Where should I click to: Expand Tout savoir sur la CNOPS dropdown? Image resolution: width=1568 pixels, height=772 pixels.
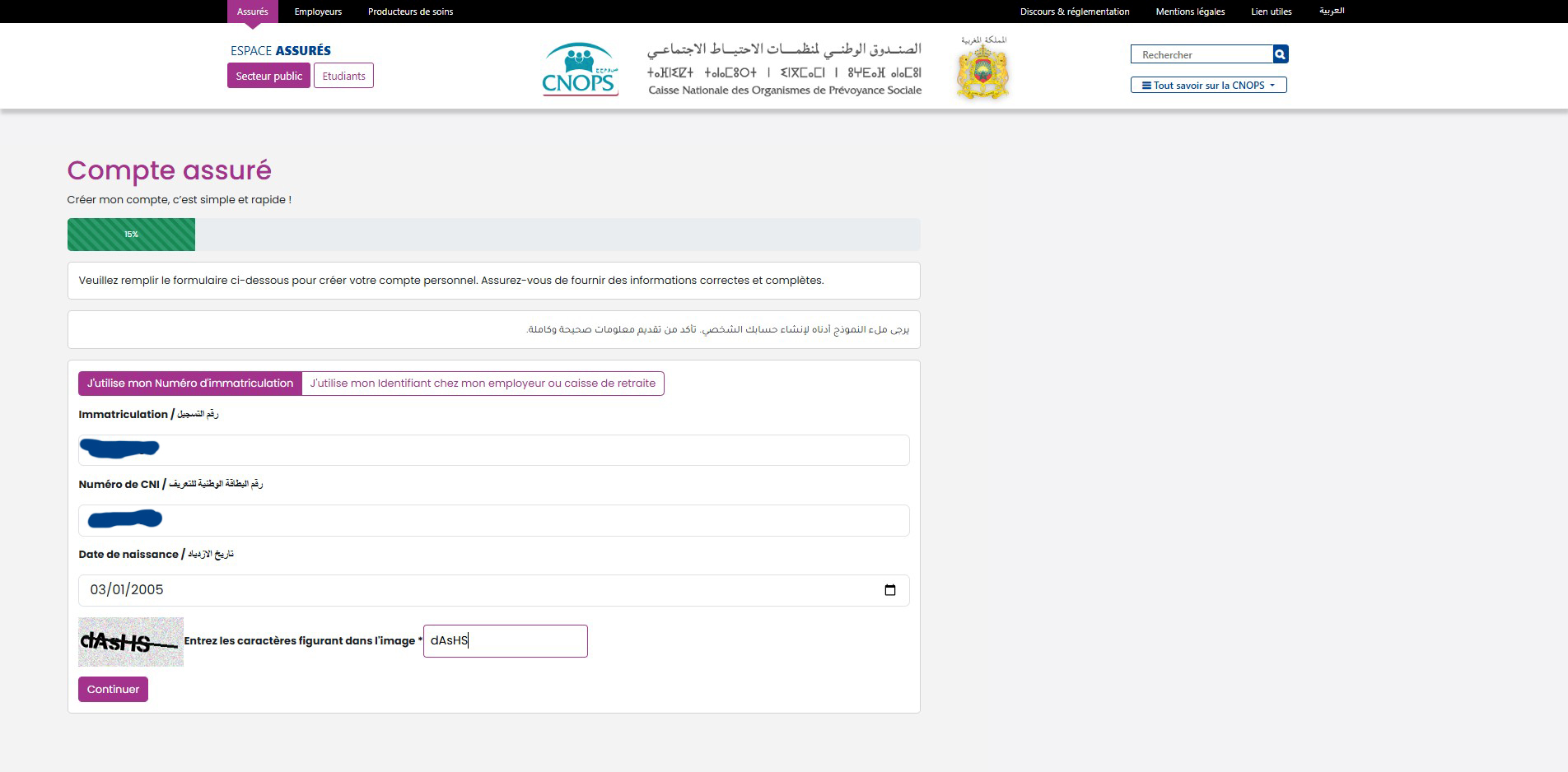pyautogui.click(x=1208, y=85)
